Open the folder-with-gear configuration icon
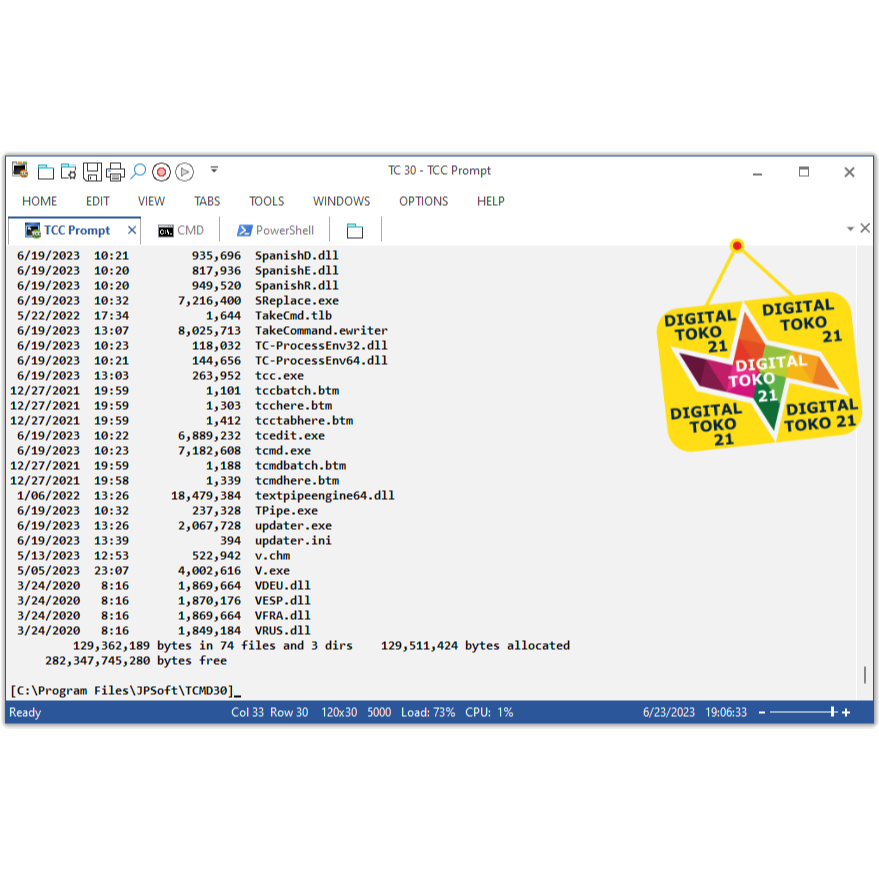This screenshot has width=879, height=879. [68, 172]
